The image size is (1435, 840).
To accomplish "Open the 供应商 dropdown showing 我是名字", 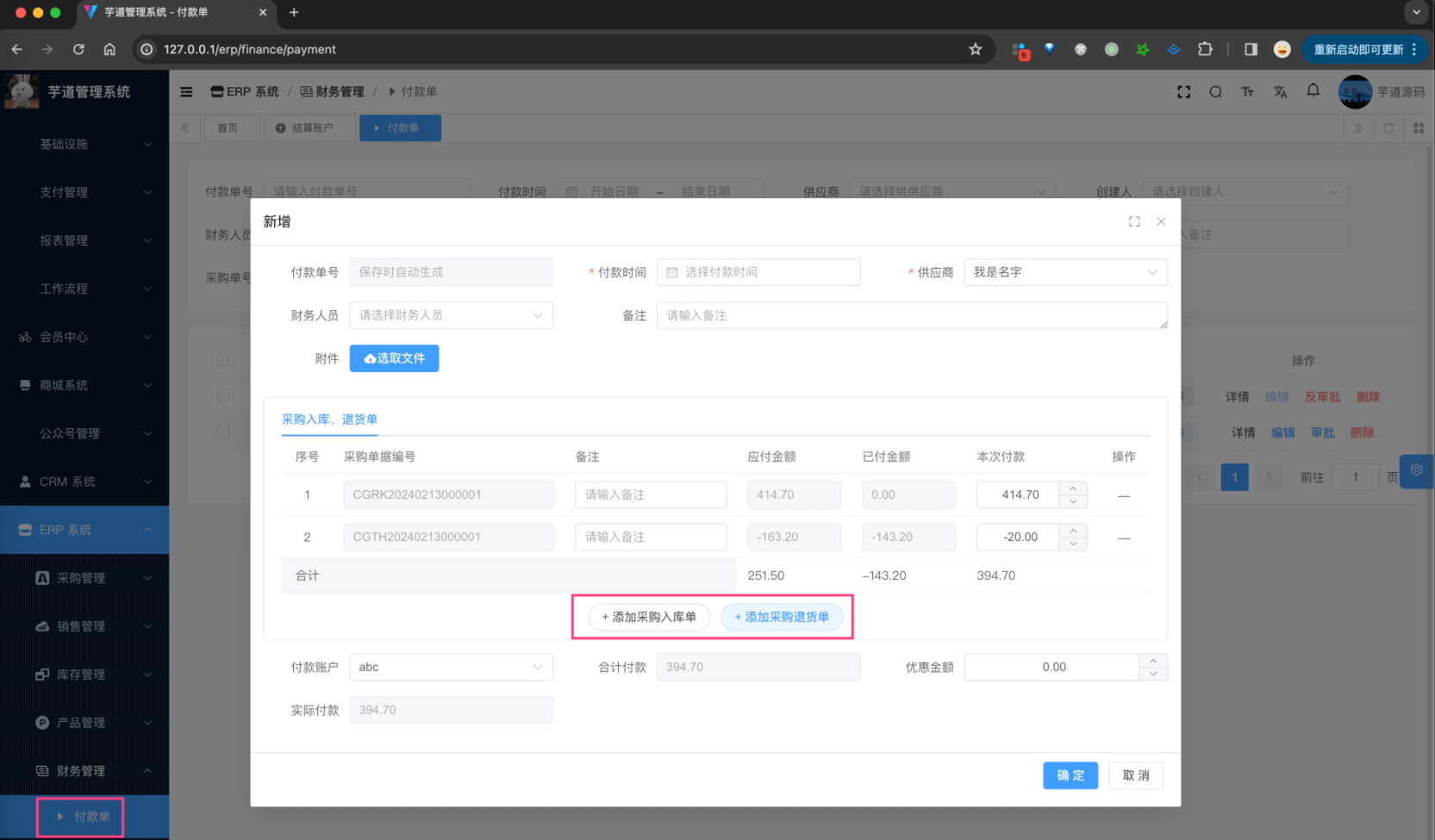I will tap(1064, 272).
